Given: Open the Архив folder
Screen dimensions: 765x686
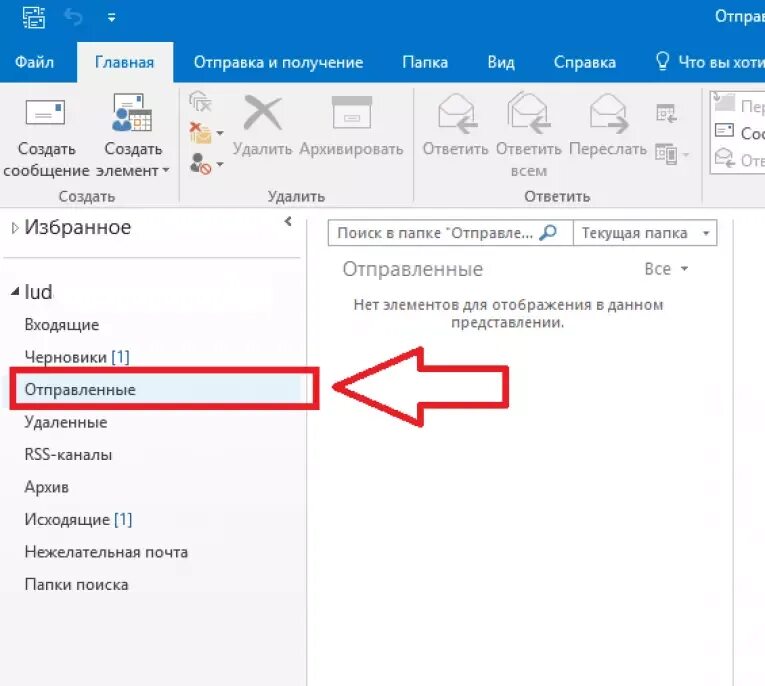Looking at the screenshot, I should point(46,487).
